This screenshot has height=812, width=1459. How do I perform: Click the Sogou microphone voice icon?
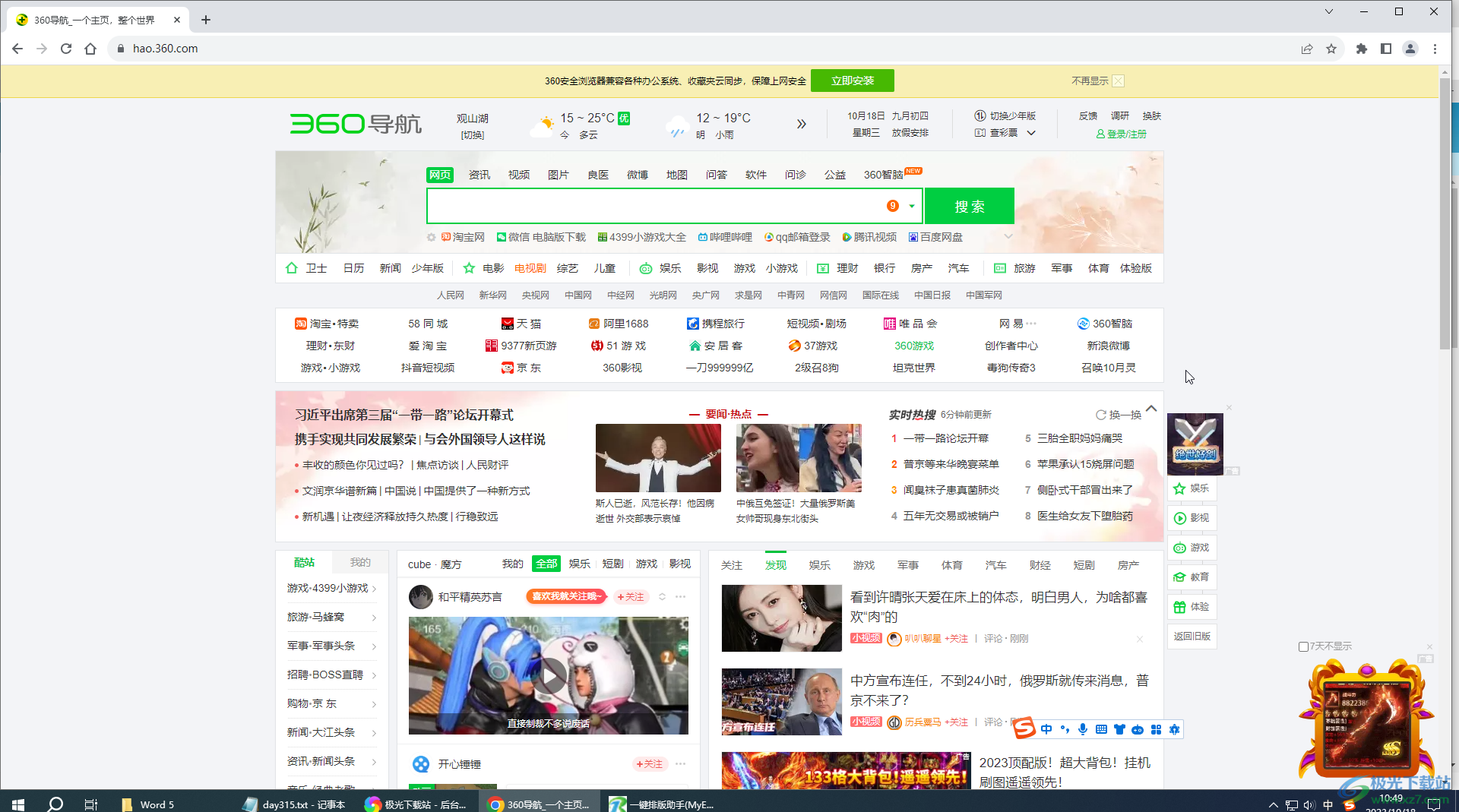tap(1083, 729)
